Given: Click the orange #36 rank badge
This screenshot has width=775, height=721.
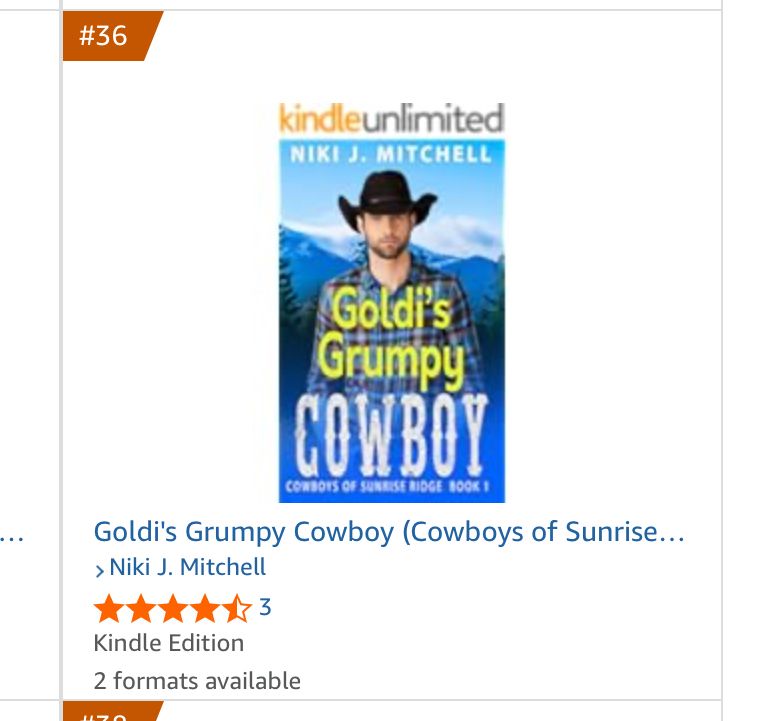Looking at the screenshot, I should 105,36.
